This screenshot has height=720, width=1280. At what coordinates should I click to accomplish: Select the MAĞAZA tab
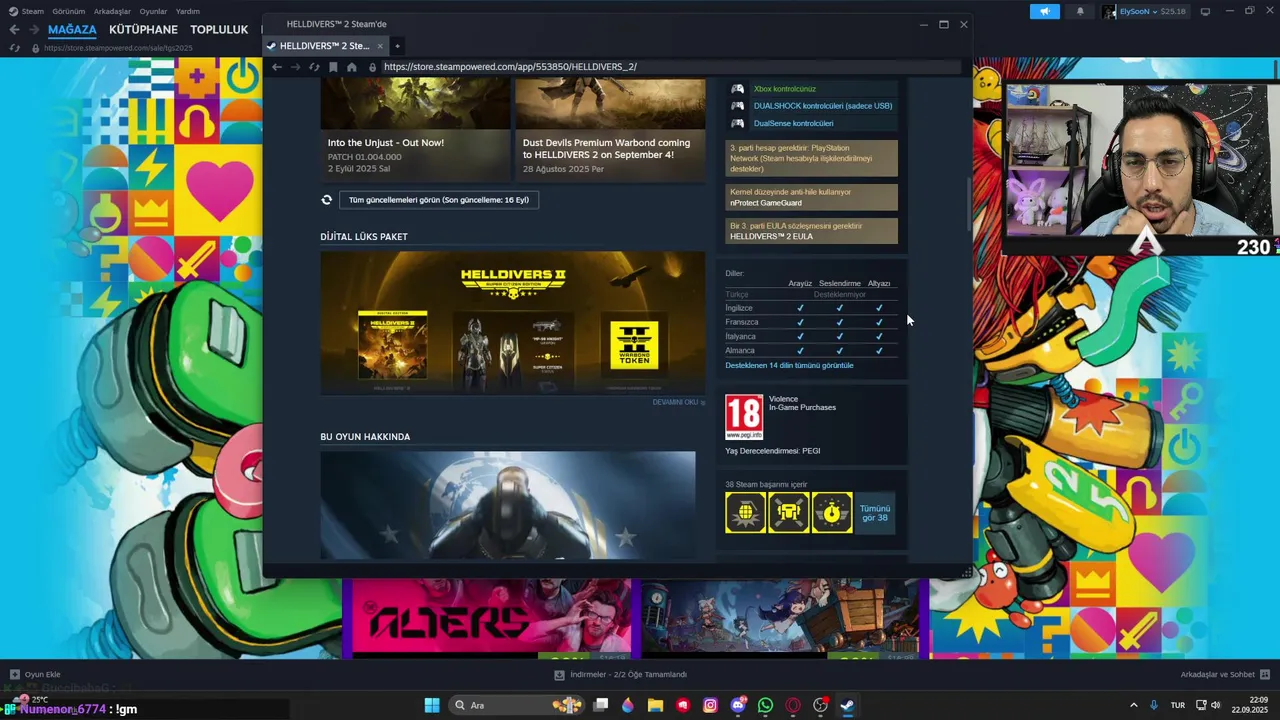pos(72,30)
